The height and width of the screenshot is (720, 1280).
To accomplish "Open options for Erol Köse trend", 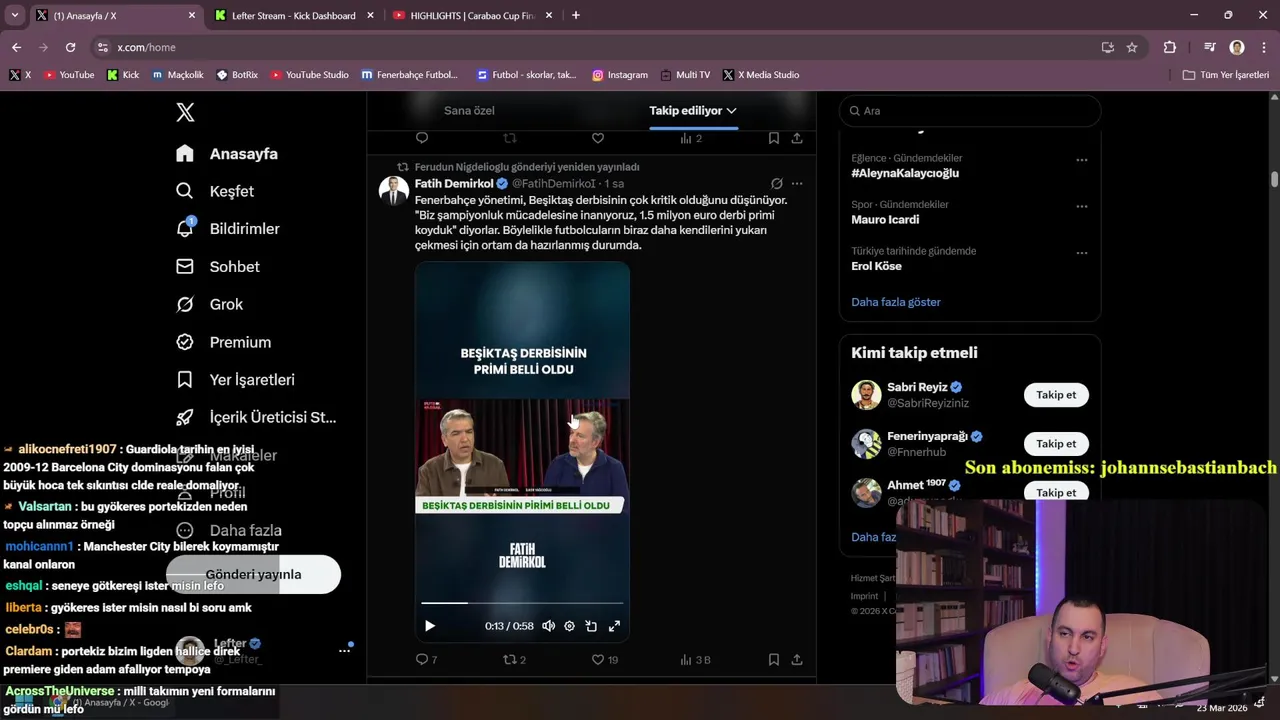I will coord(1081,253).
